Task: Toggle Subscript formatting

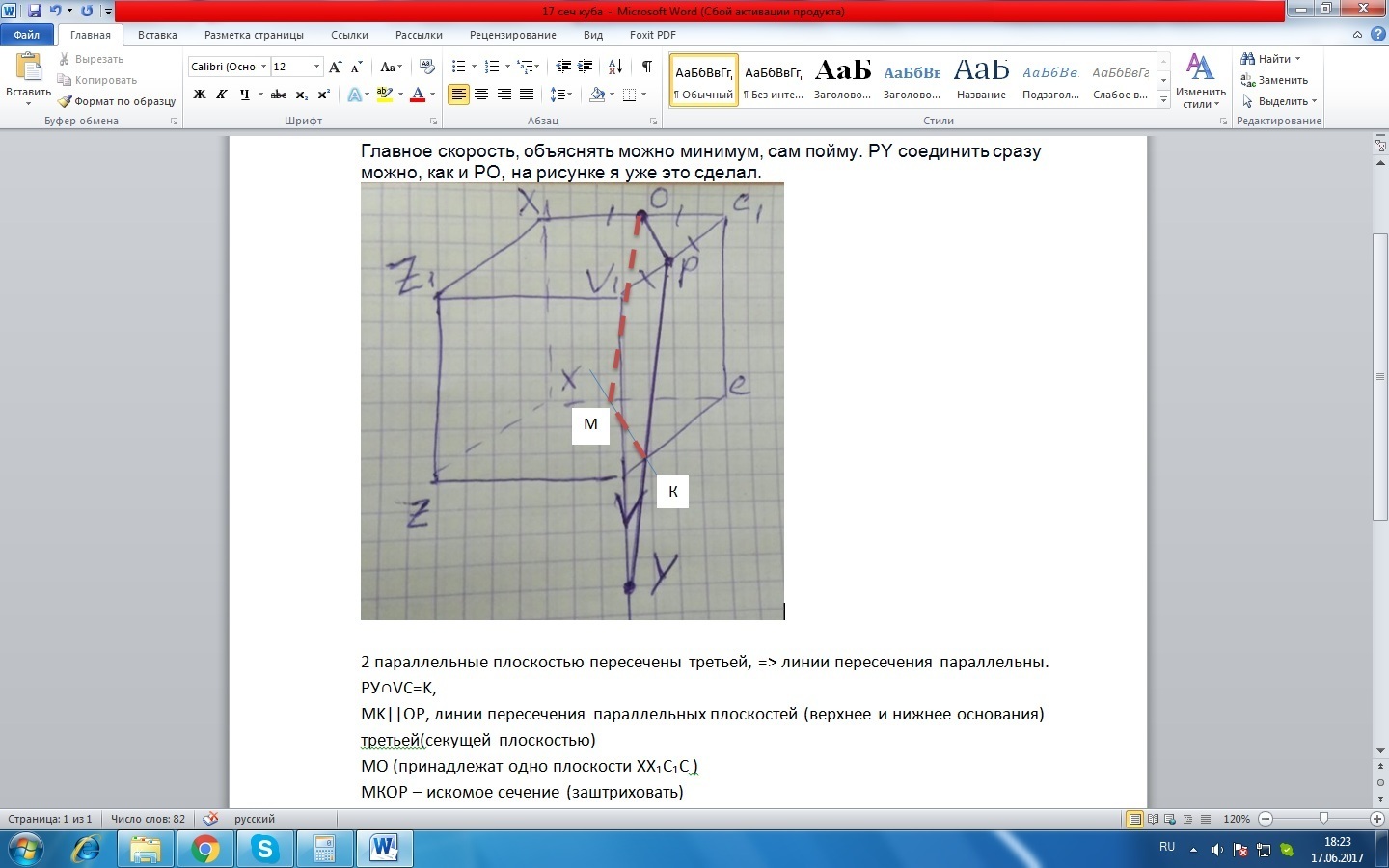Action: (302, 95)
